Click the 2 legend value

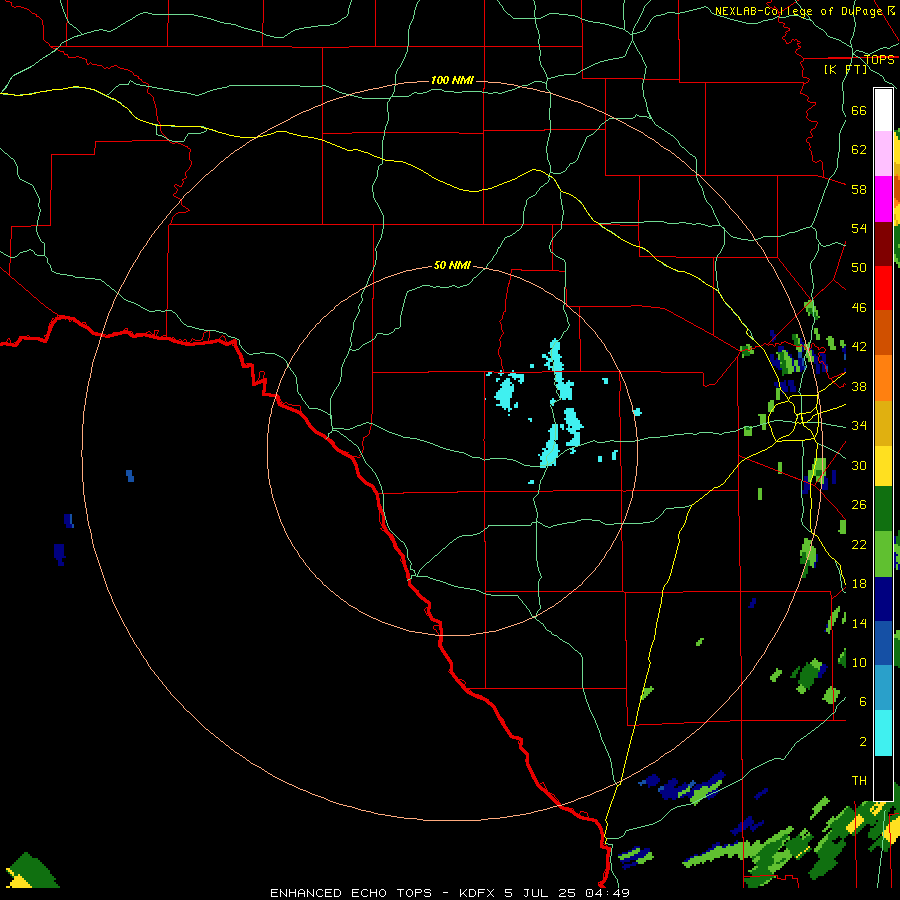coord(863,742)
